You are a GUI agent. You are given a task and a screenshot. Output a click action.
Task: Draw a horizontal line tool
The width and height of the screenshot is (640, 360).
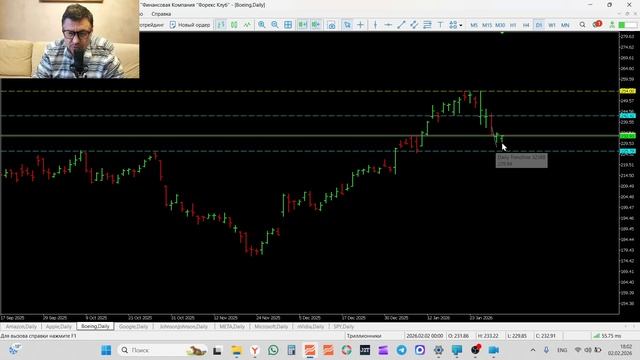388,25
